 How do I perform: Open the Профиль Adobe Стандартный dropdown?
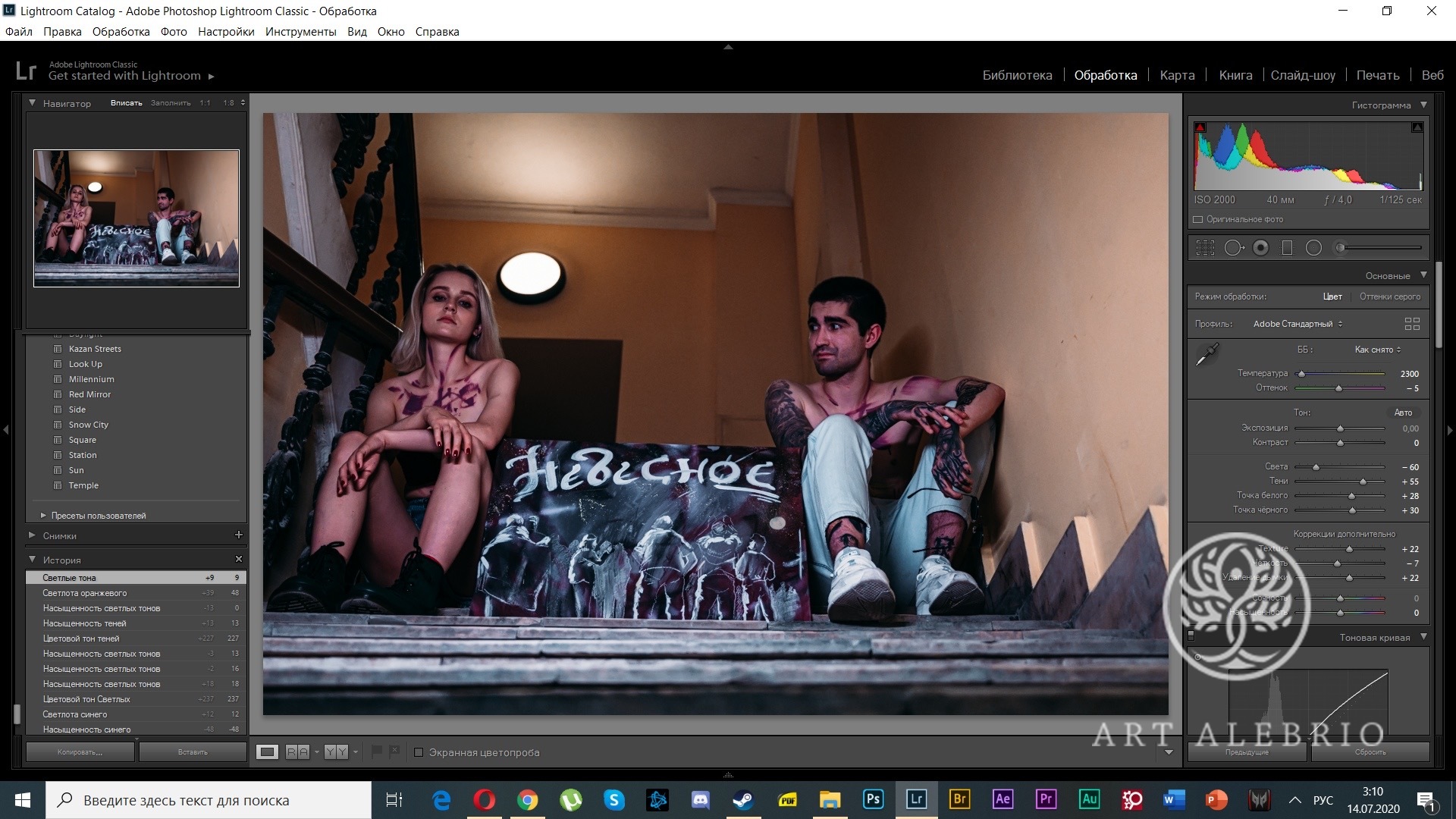pos(1298,324)
